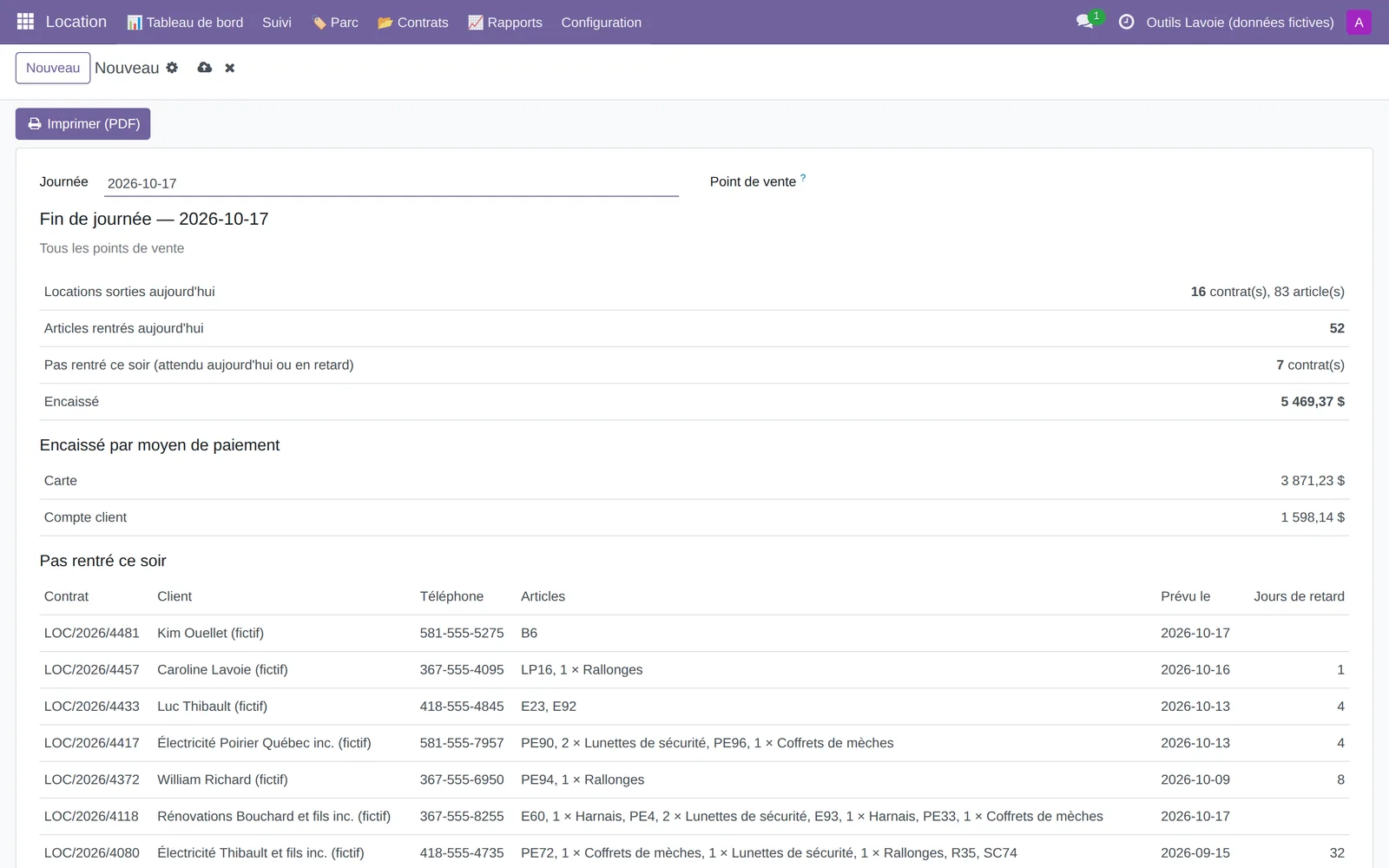The image size is (1389, 868).
Task: Expand the Rapports menu
Action: coord(505,23)
